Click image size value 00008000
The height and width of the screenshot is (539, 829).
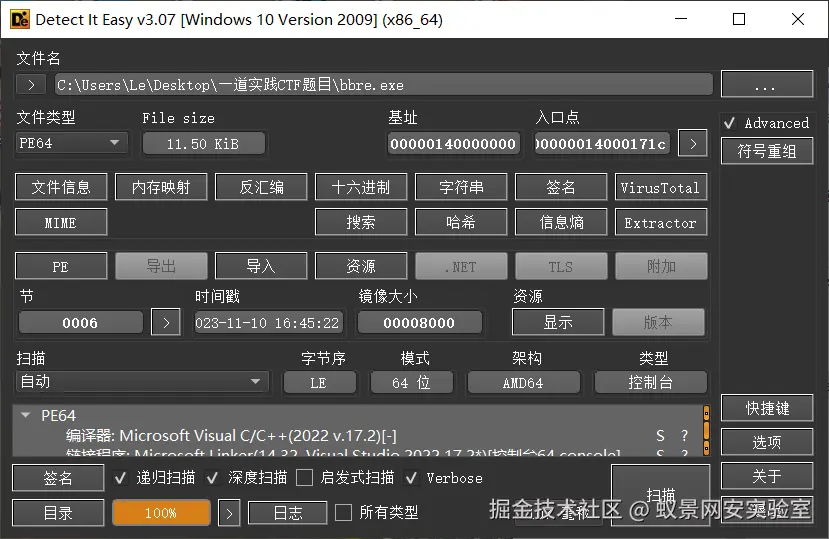click(x=419, y=323)
